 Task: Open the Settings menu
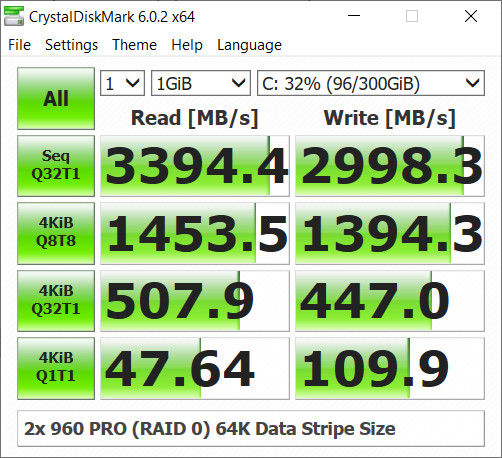tap(71, 45)
